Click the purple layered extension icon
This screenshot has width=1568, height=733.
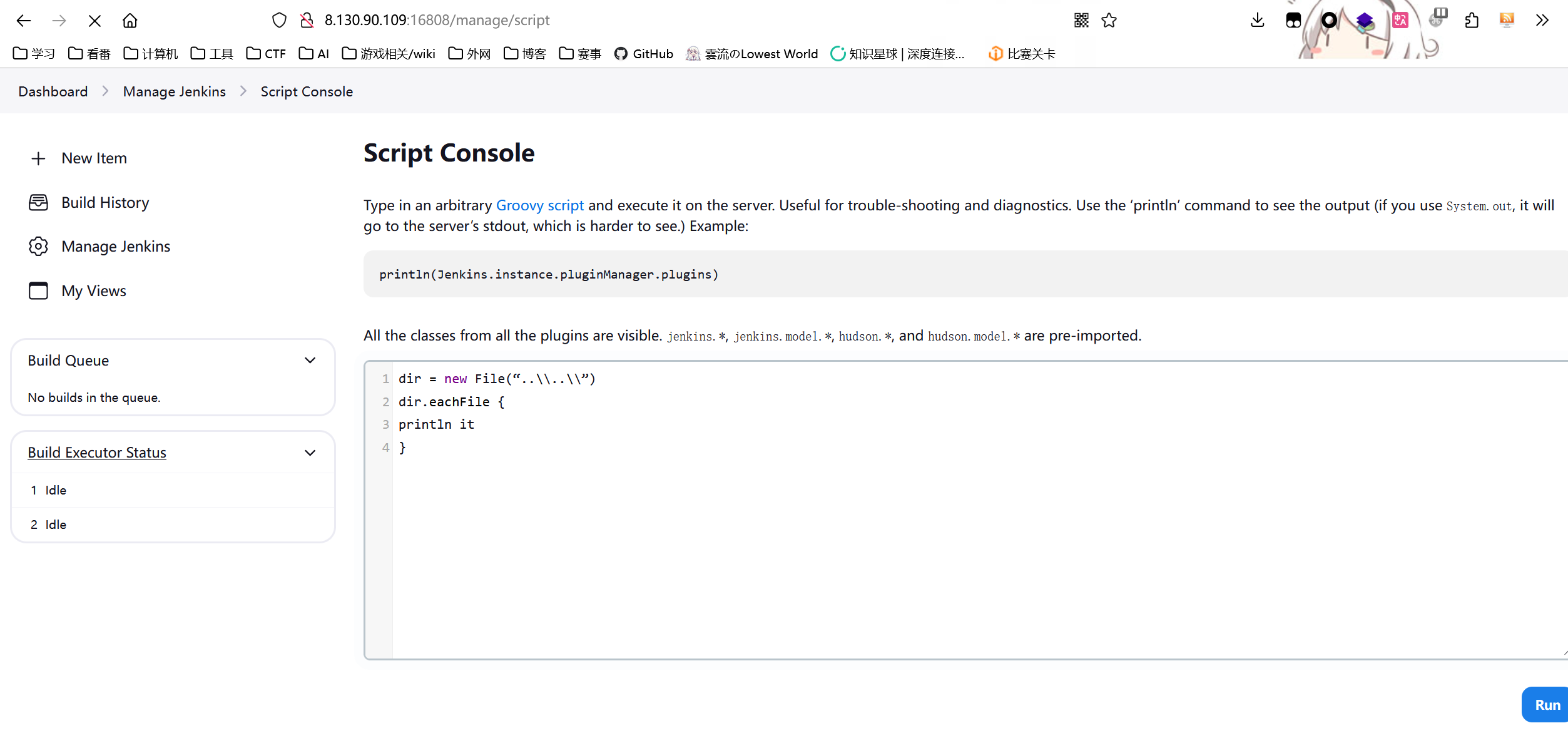(1365, 21)
